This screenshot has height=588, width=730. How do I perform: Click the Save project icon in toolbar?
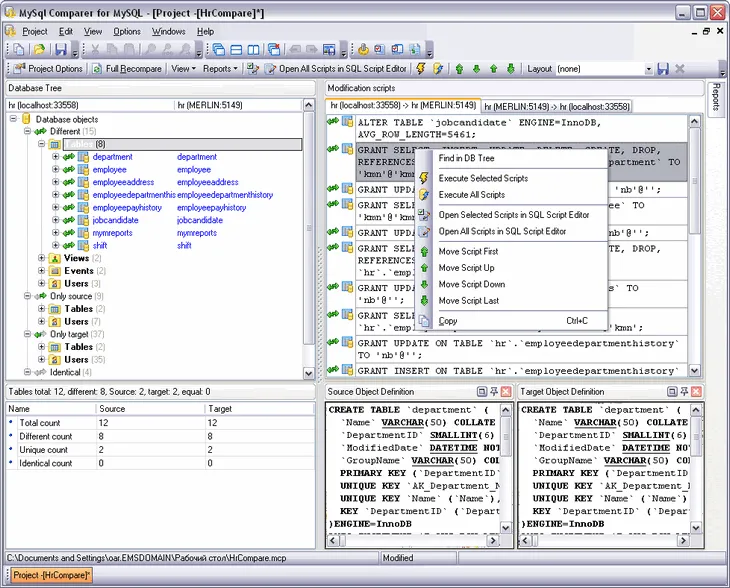[60, 50]
